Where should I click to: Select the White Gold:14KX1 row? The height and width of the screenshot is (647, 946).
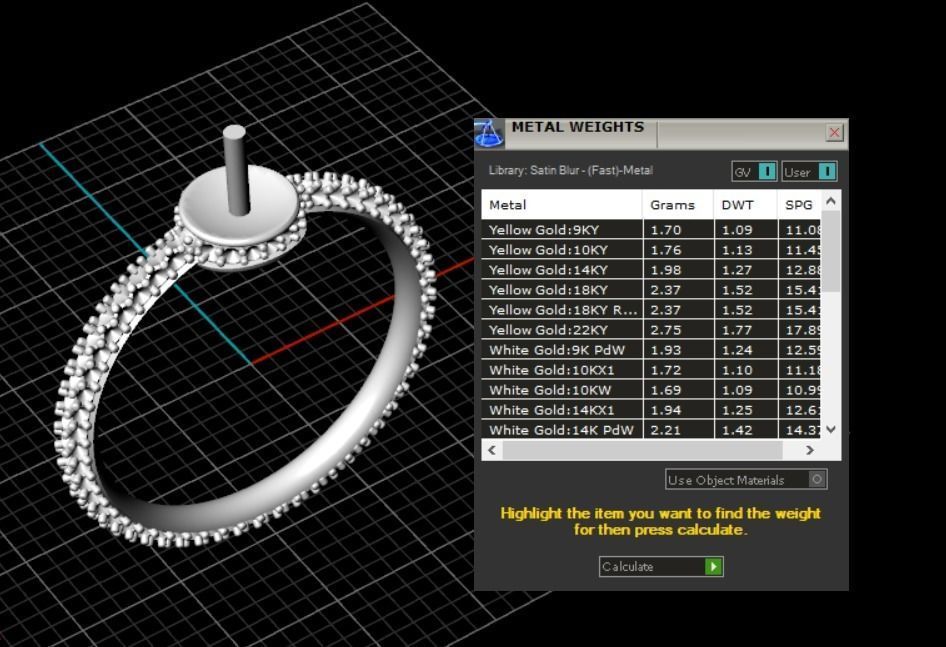[x=651, y=410]
